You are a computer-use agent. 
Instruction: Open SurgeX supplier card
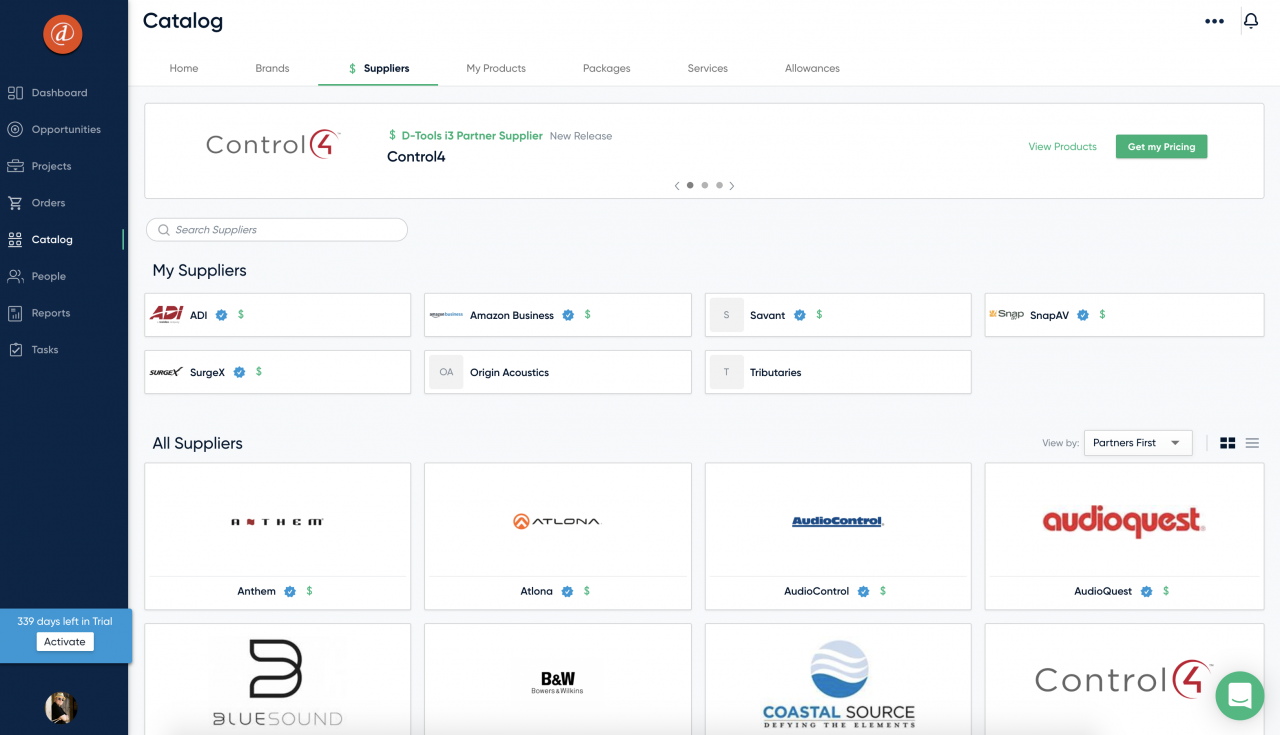[278, 372]
